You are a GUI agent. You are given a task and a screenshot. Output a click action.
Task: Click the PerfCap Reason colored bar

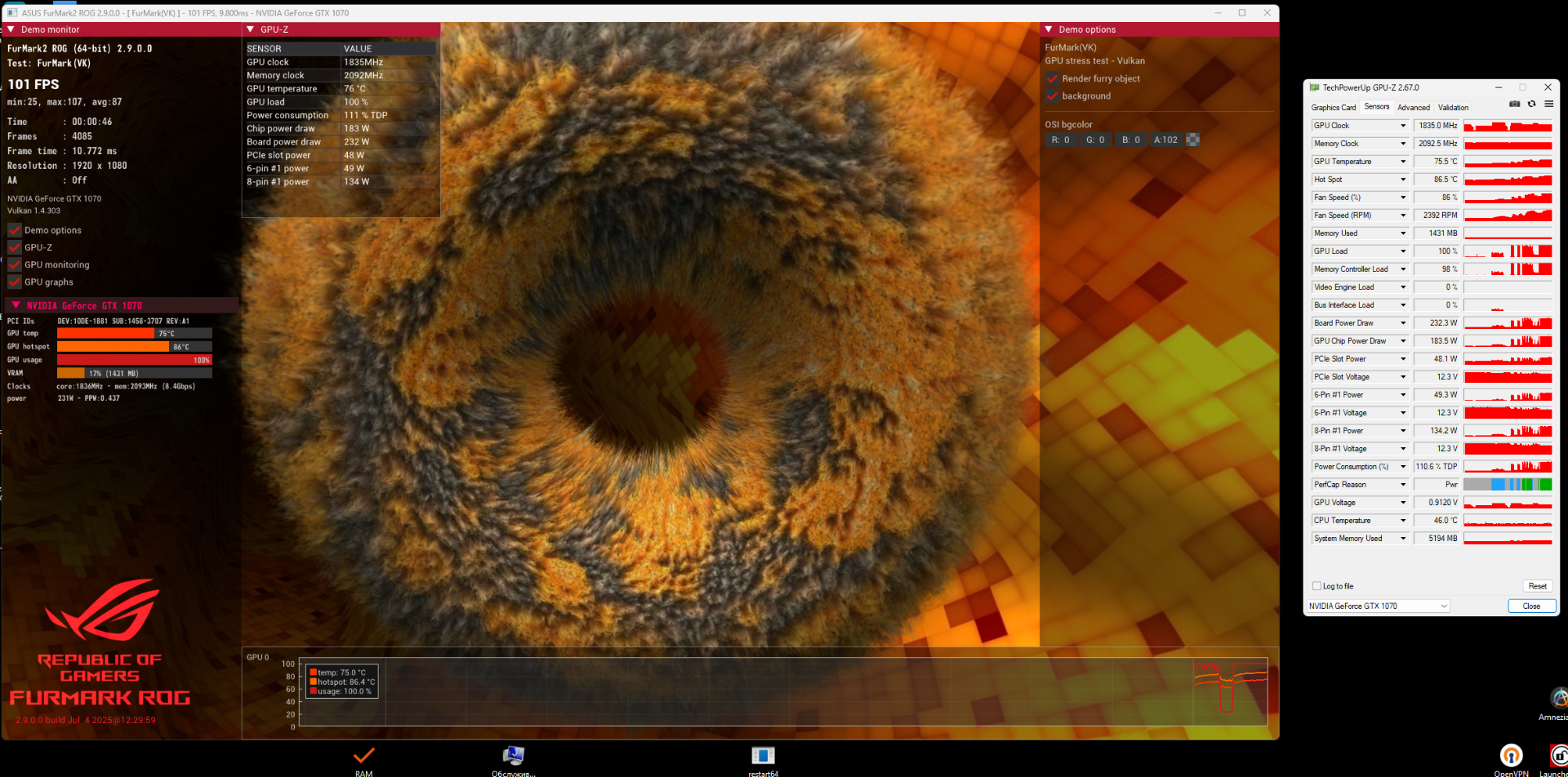[x=1508, y=485]
